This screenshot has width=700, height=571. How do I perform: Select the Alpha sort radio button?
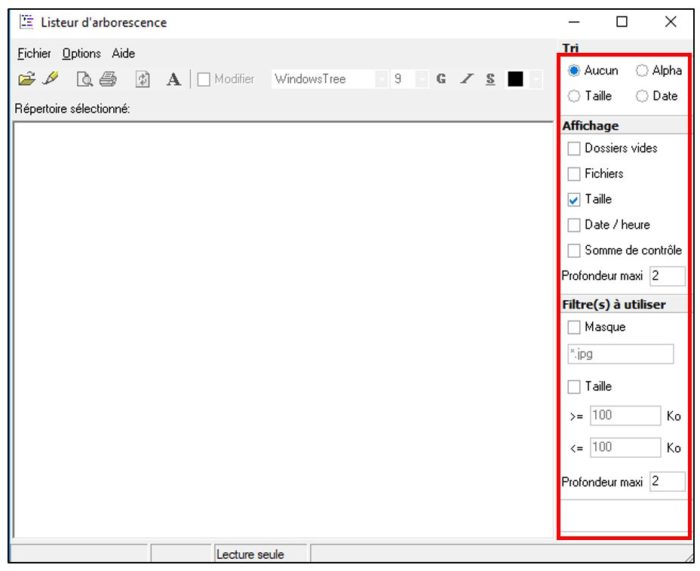pyautogui.click(x=642, y=71)
